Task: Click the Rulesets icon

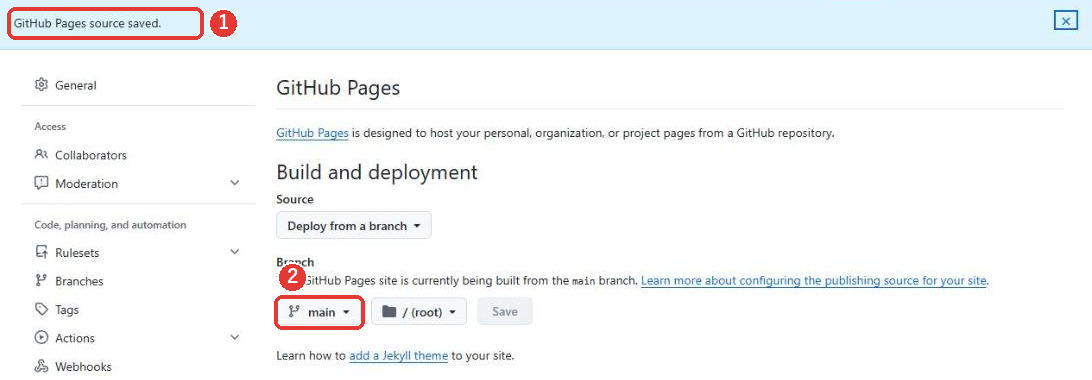Action: pyautogui.click(x=41, y=252)
